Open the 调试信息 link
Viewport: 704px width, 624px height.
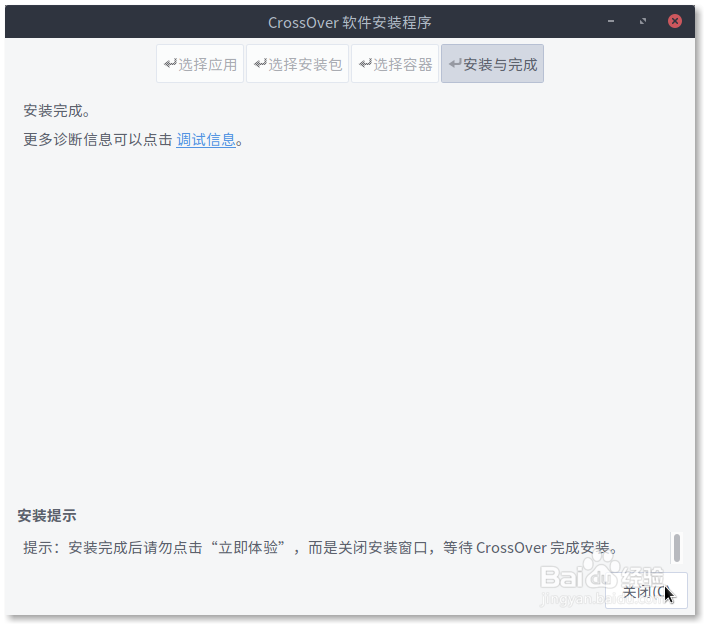206,140
